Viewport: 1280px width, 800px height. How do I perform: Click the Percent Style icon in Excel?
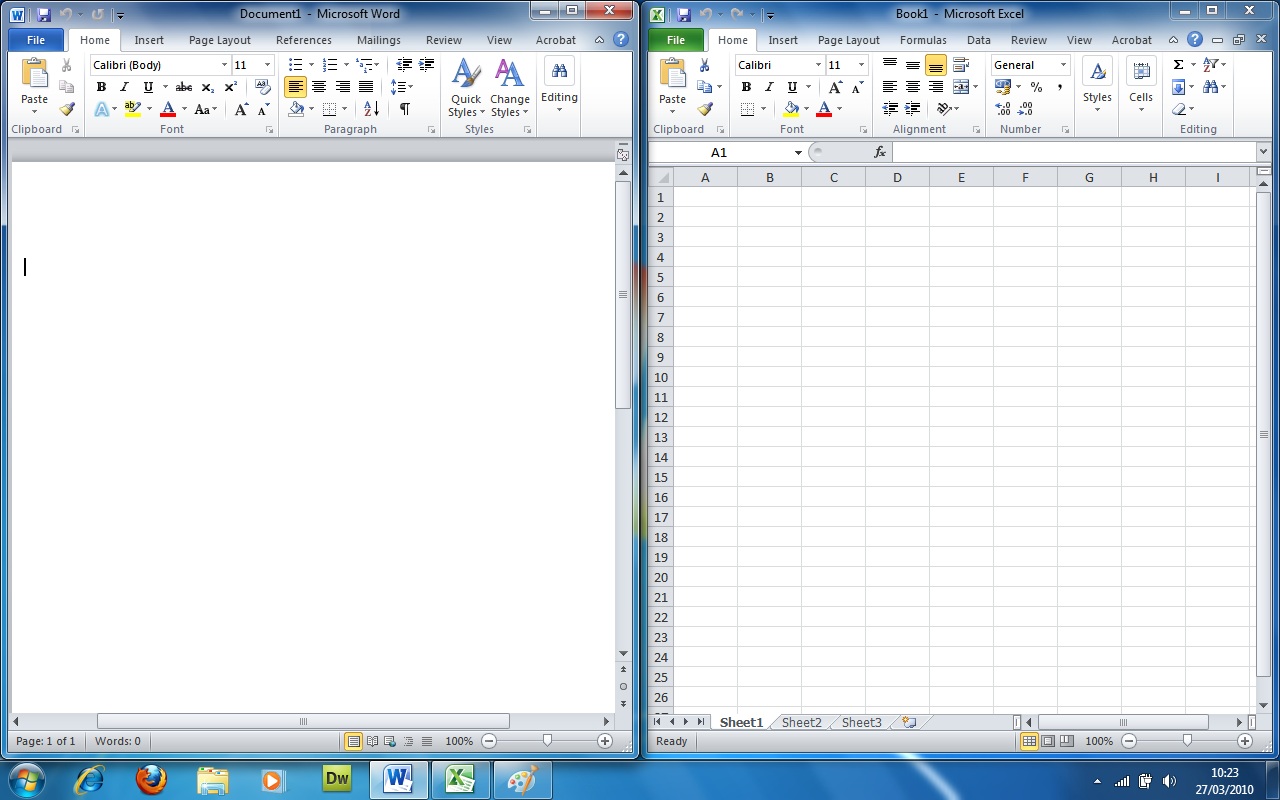pos(1036,87)
